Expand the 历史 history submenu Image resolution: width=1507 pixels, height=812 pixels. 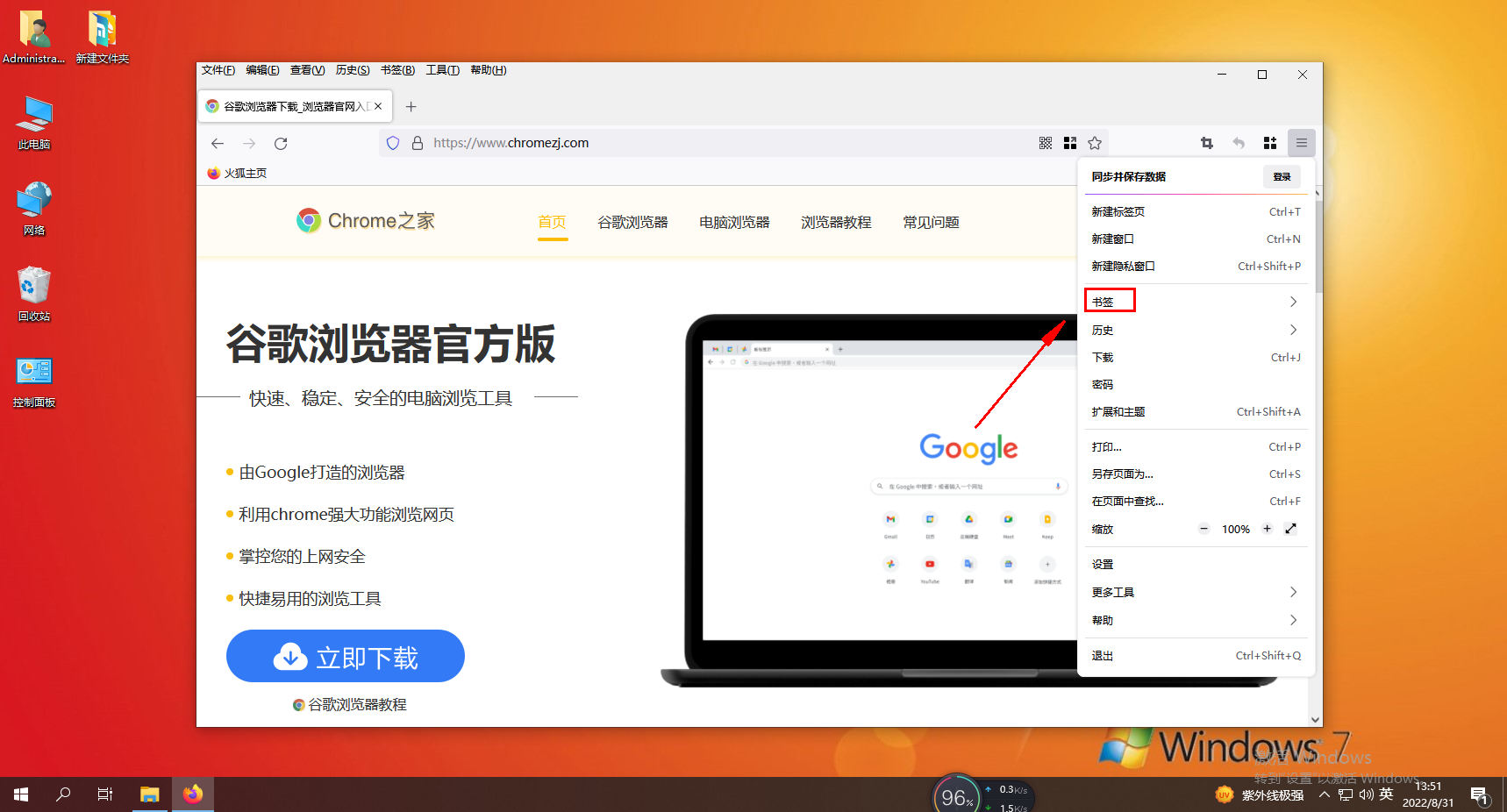(1196, 330)
